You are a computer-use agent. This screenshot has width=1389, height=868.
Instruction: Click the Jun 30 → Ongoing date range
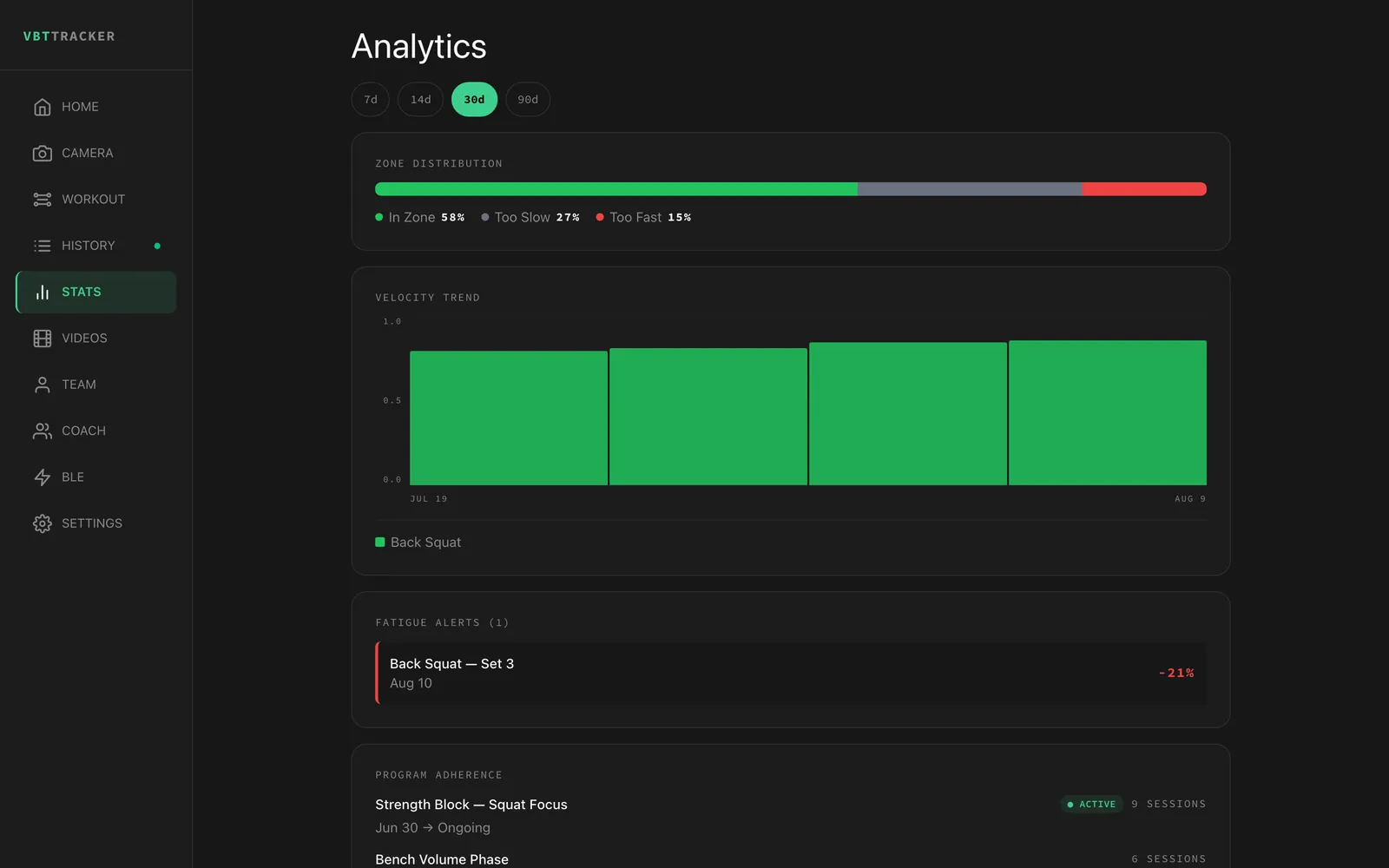pos(432,828)
